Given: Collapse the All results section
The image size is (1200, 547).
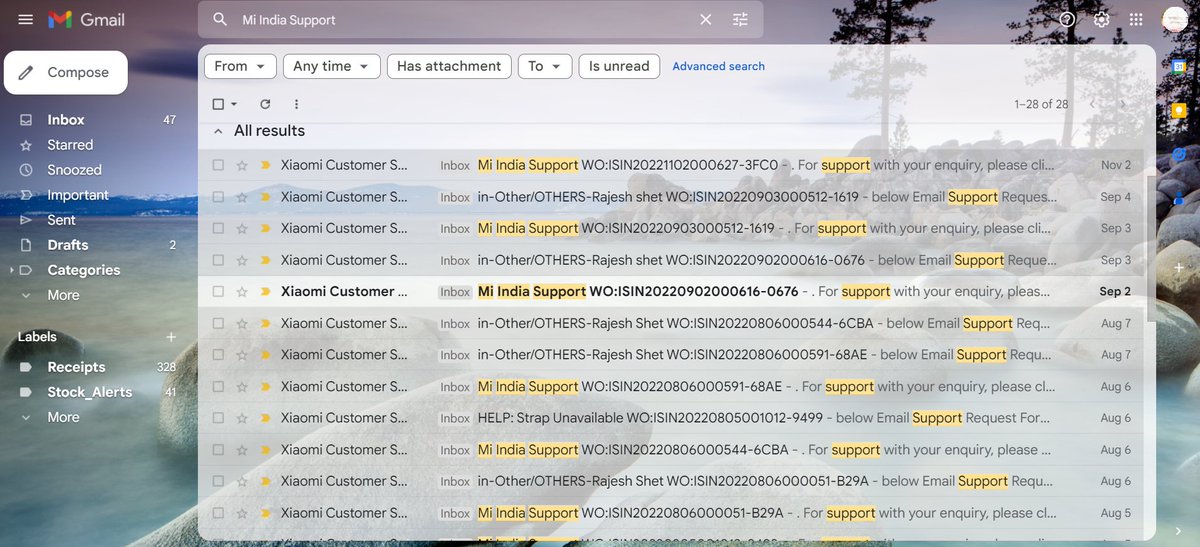Looking at the screenshot, I should (217, 131).
